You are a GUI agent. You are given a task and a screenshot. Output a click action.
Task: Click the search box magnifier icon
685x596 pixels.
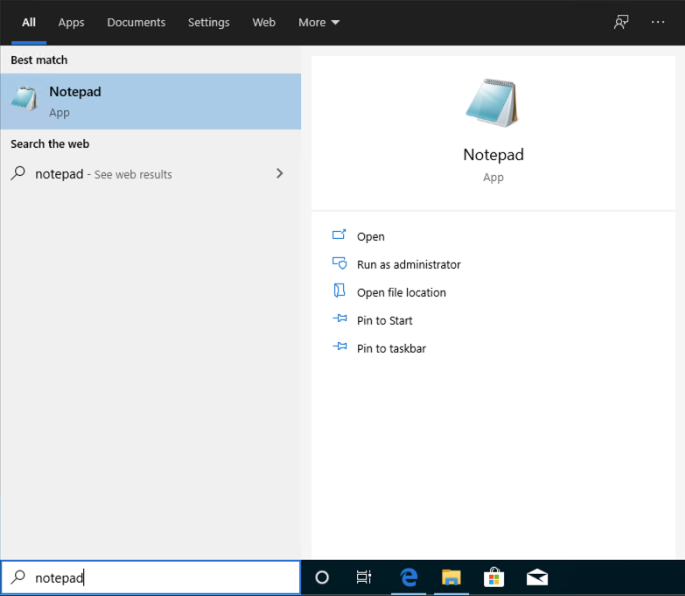[18, 577]
